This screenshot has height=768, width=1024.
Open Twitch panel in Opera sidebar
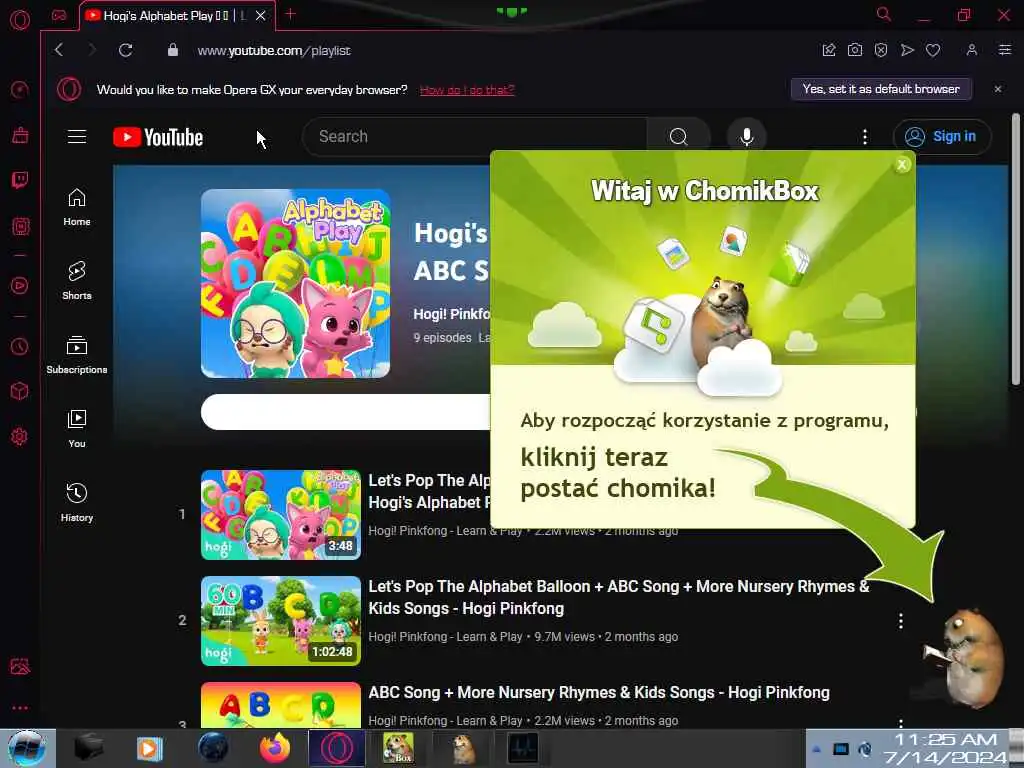tap(20, 180)
